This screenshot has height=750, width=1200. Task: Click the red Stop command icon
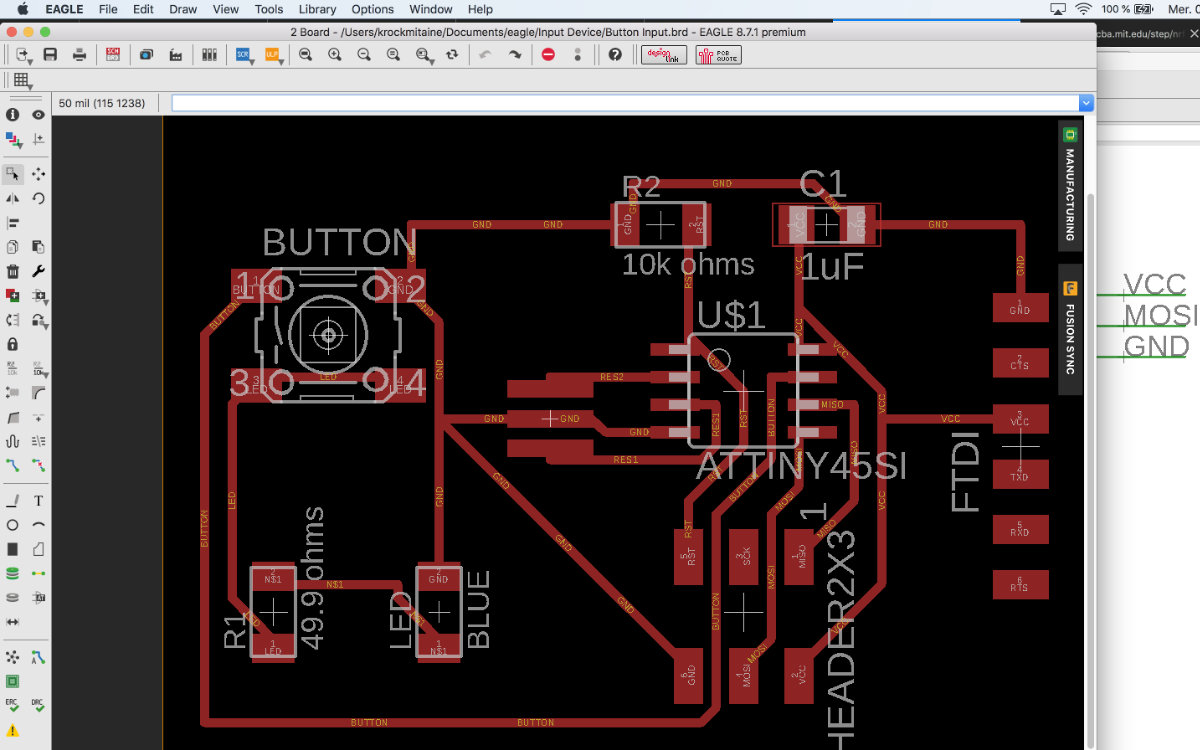pos(548,54)
